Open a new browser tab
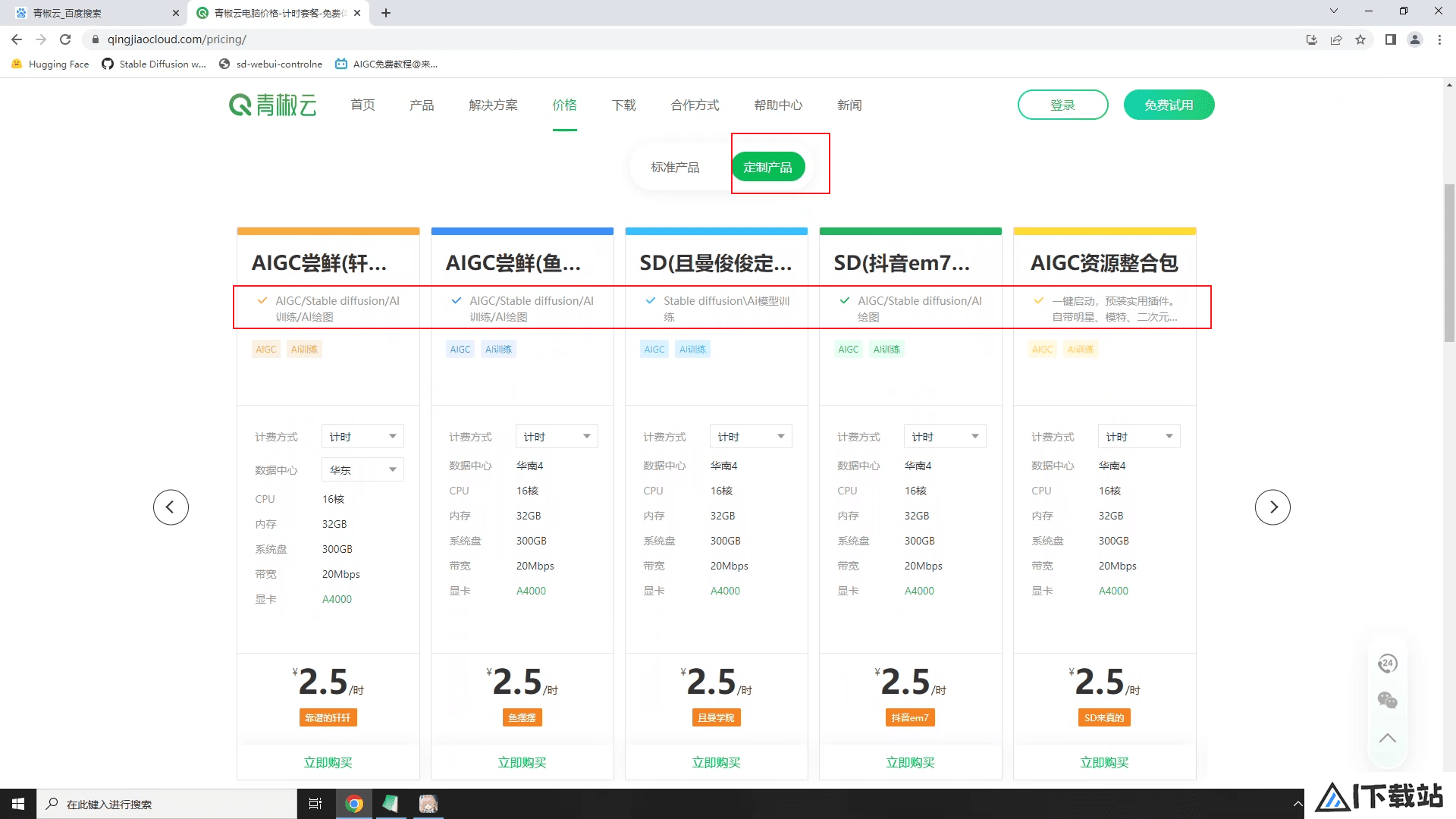The height and width of the screenshot is (819, 1456). point(386,13)
